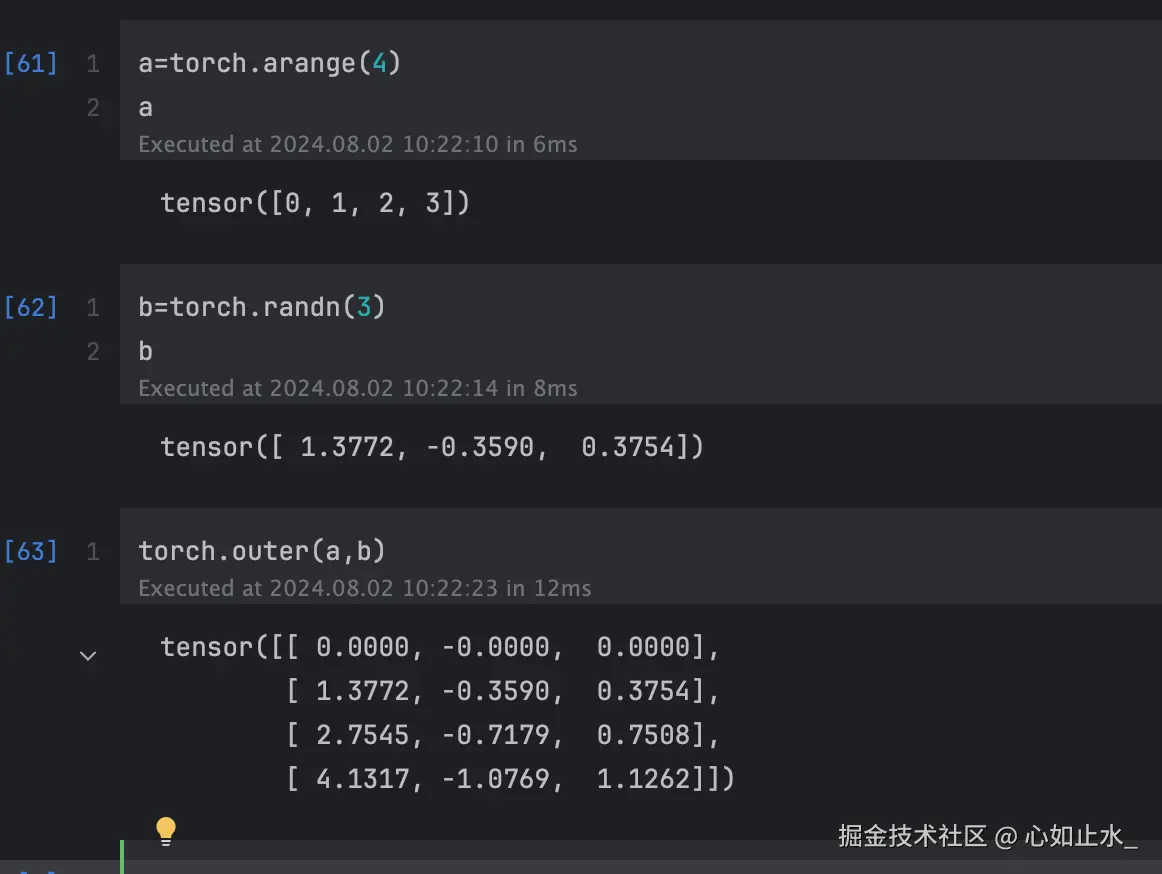Place cursor in torch.outer(a,b) code line
1162x874 pixels.
pyautogui.click(x=262, y=551)
